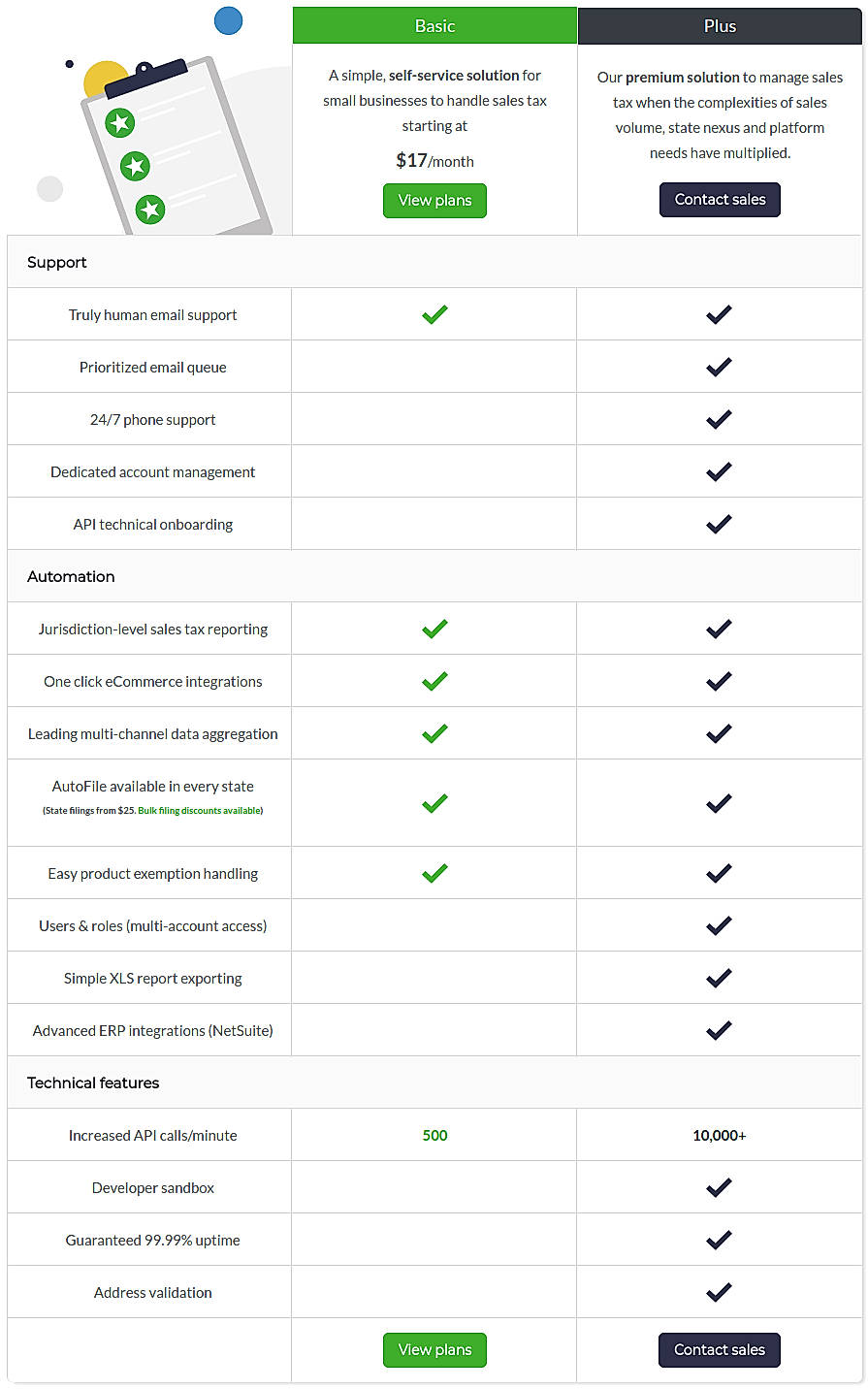Viewport: 868px width, 1389px height.
Task: Click the clipboard checklist illustration
Action: click(x=173, y=145)
